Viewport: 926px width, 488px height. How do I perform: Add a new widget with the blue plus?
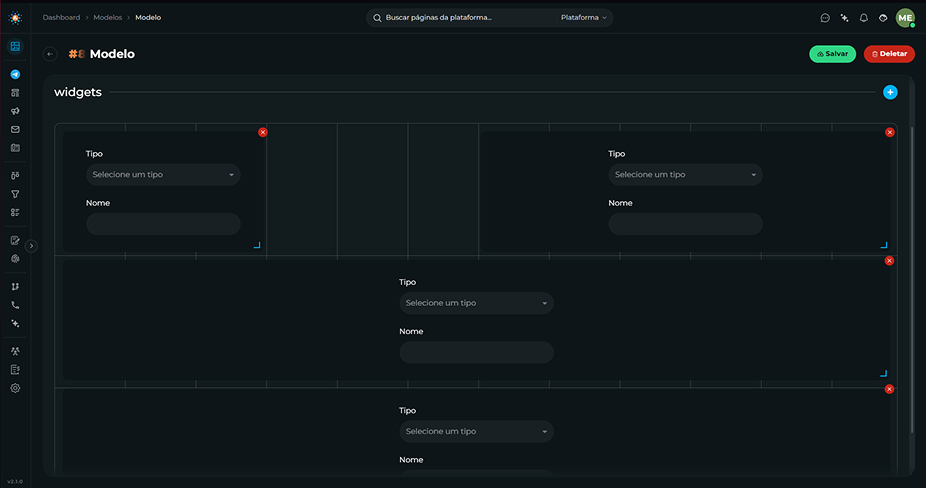(890, 92)
